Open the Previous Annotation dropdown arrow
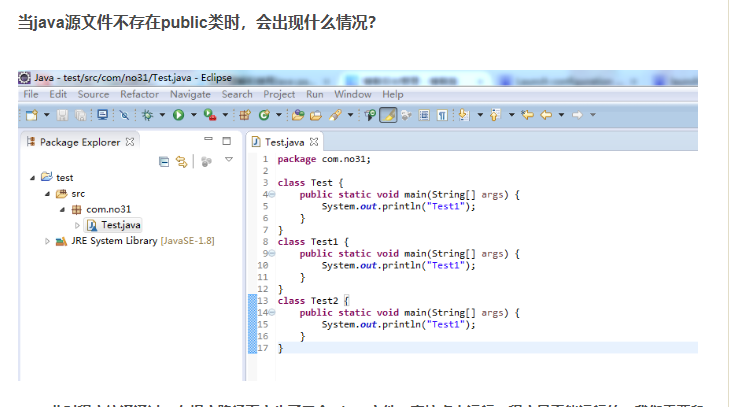Viewport: 729px width, 407px height. pyautogui.click(x=511, y=115)
